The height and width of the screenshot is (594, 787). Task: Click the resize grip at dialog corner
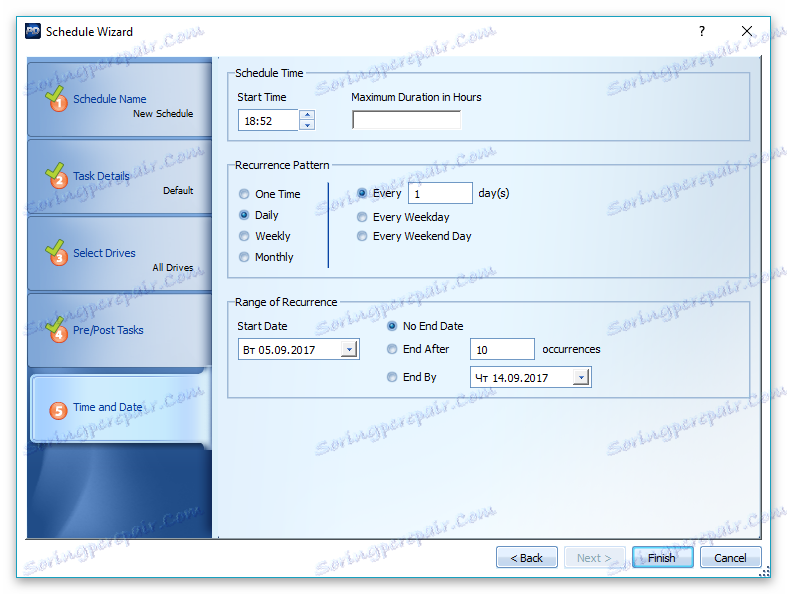[x=764, y=572]
